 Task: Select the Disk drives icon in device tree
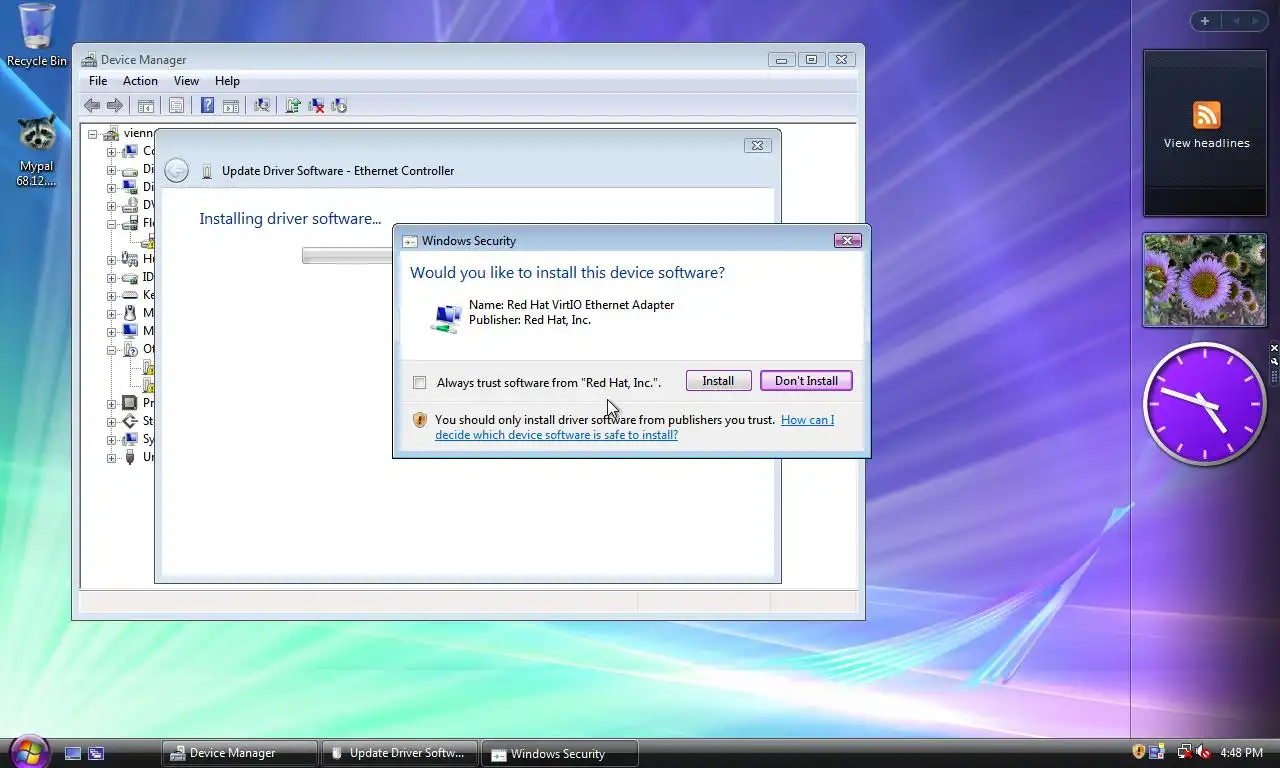[x=129, y=169]
